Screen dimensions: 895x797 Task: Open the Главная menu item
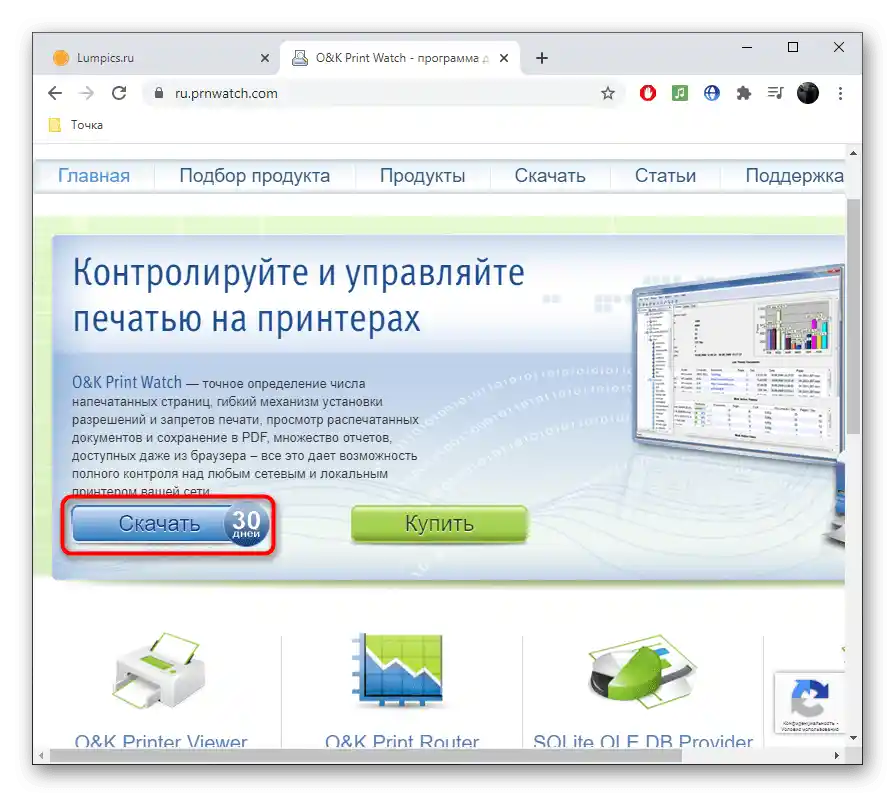[x=94, y=175]
